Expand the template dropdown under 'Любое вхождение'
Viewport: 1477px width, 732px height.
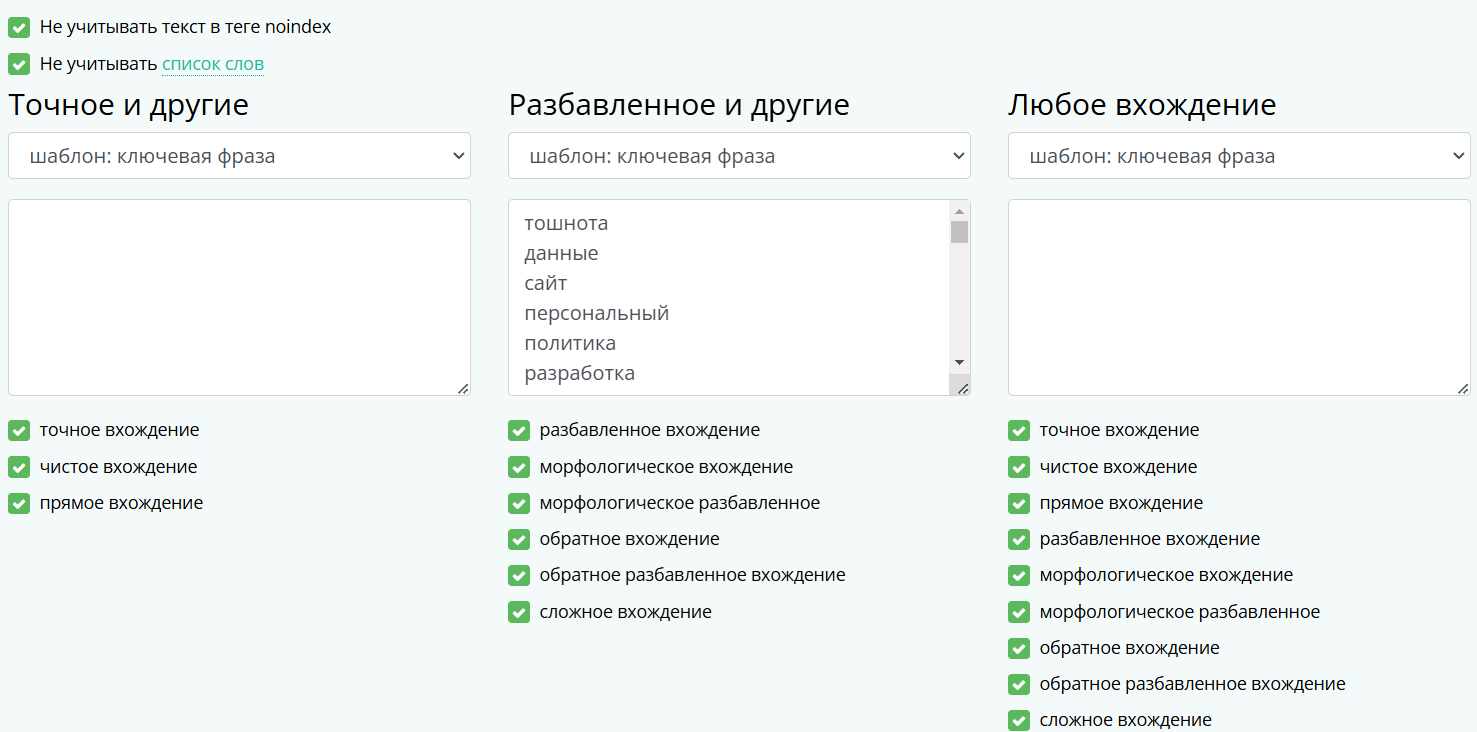tap(1239, 156)
